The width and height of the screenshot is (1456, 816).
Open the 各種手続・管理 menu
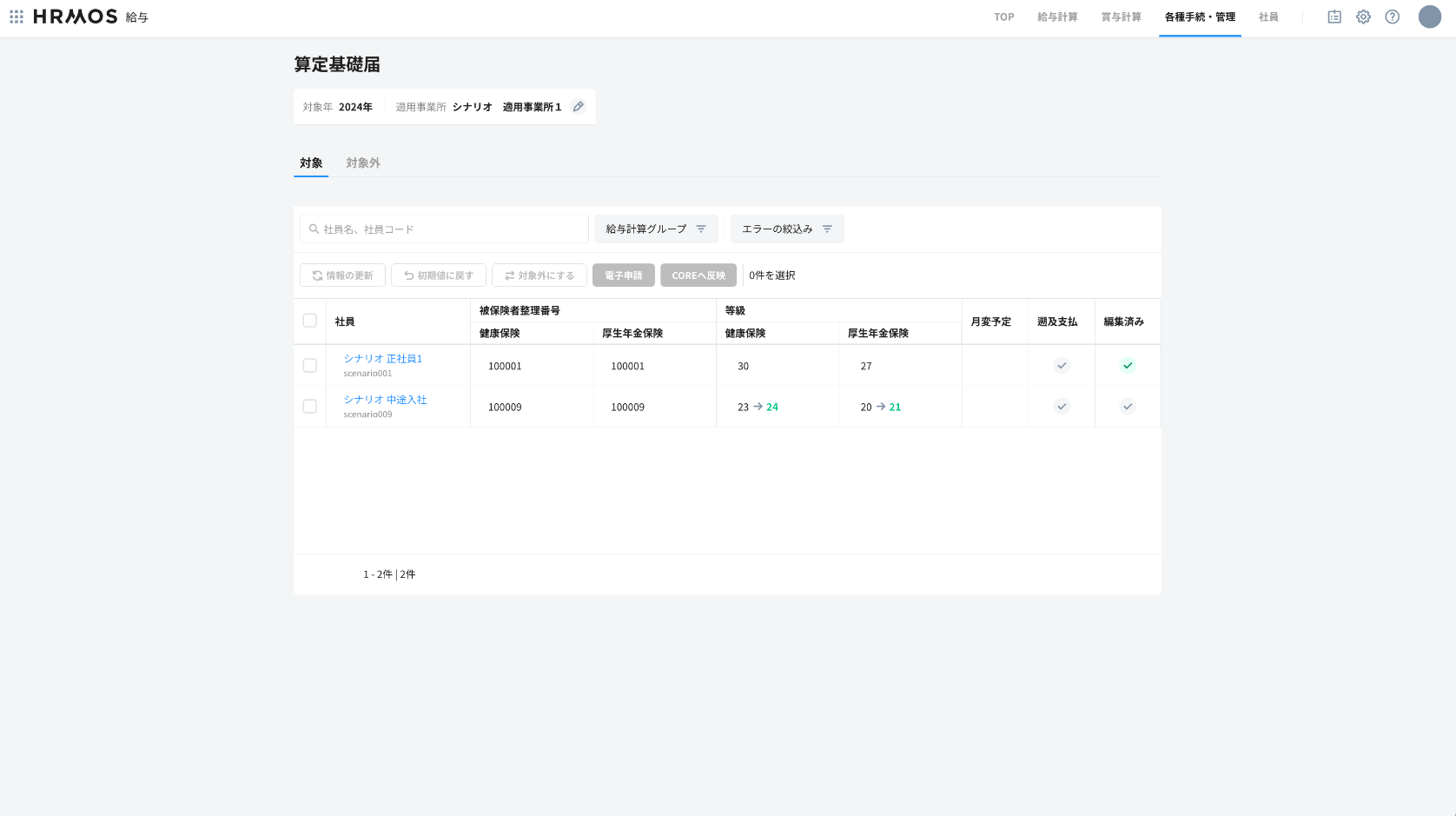(1199, 17)
